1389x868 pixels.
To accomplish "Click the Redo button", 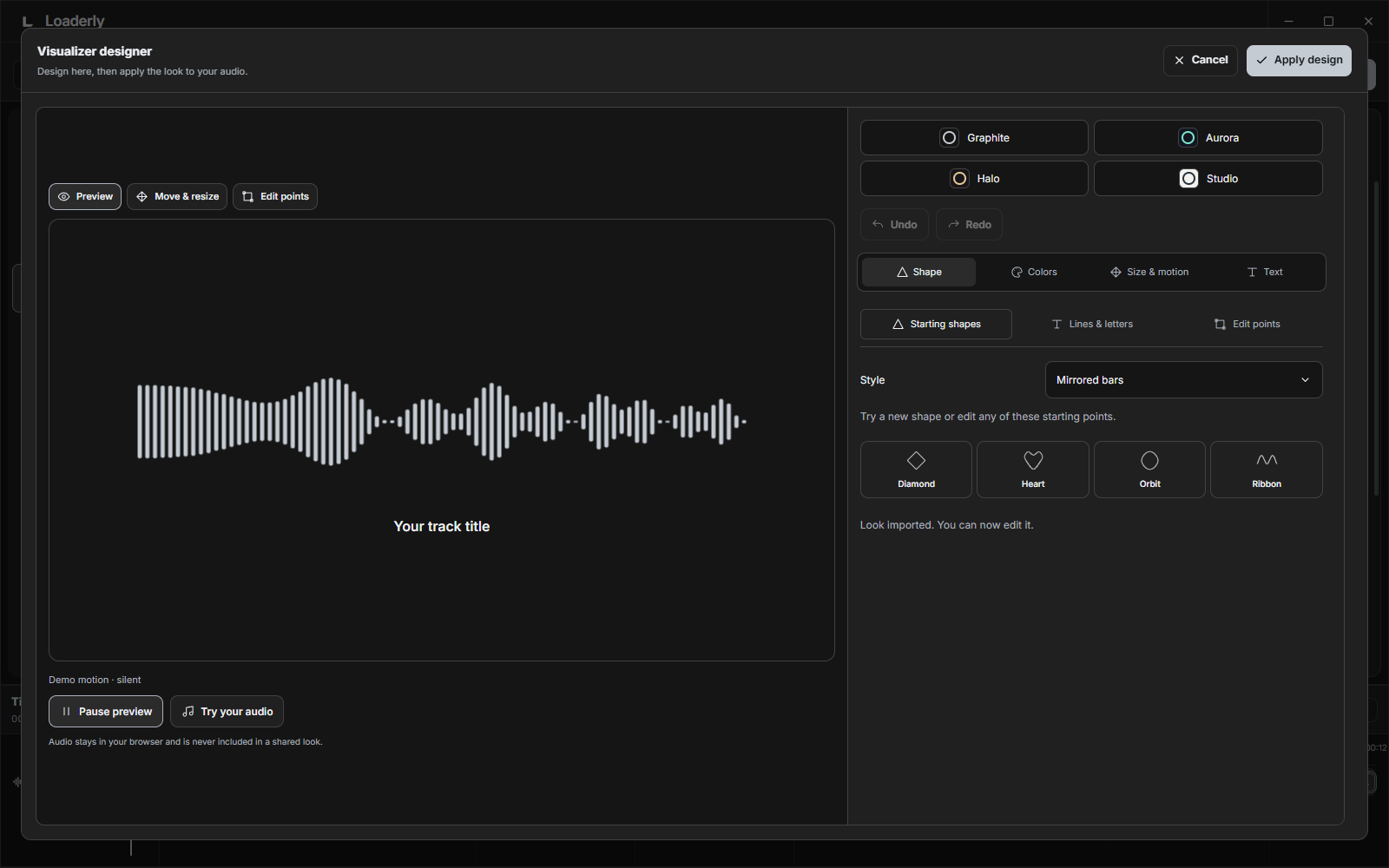I will [969, 225].
